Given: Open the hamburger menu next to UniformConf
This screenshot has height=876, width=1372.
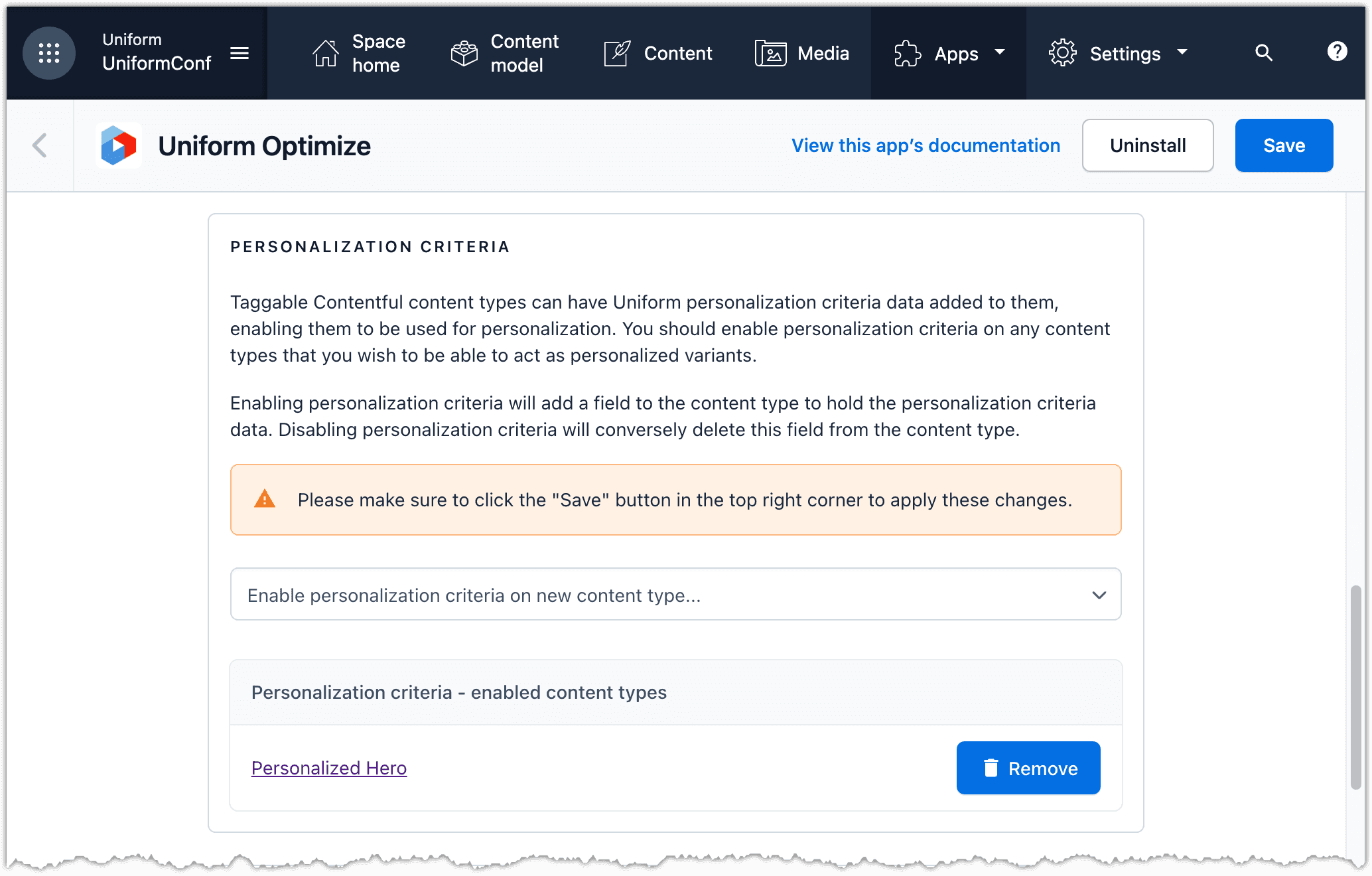Looking at the screenshot, I should pyautogui.click(x=240, y=53).
